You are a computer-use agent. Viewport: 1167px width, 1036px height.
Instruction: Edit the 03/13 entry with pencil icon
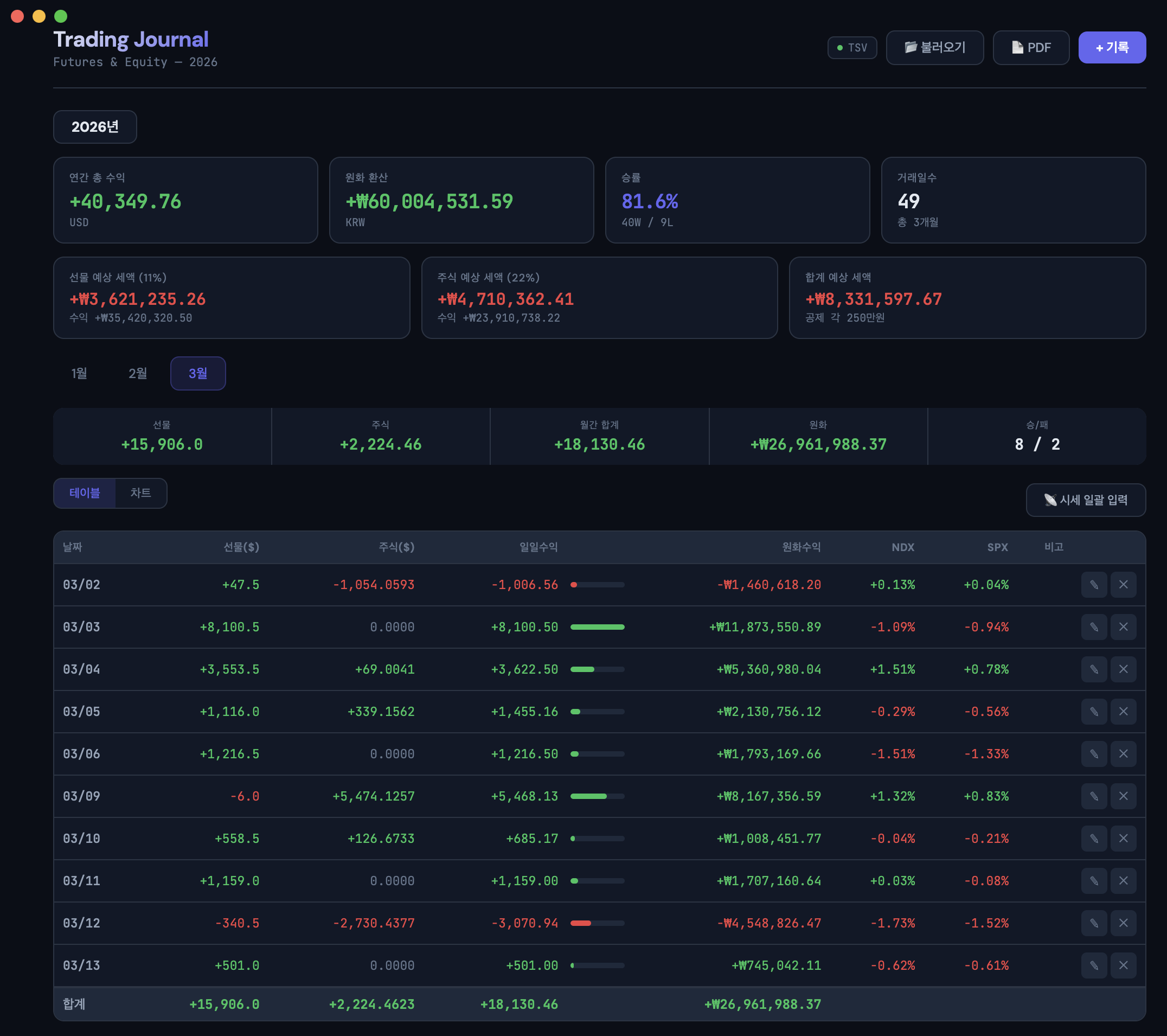click(1093, 964)
